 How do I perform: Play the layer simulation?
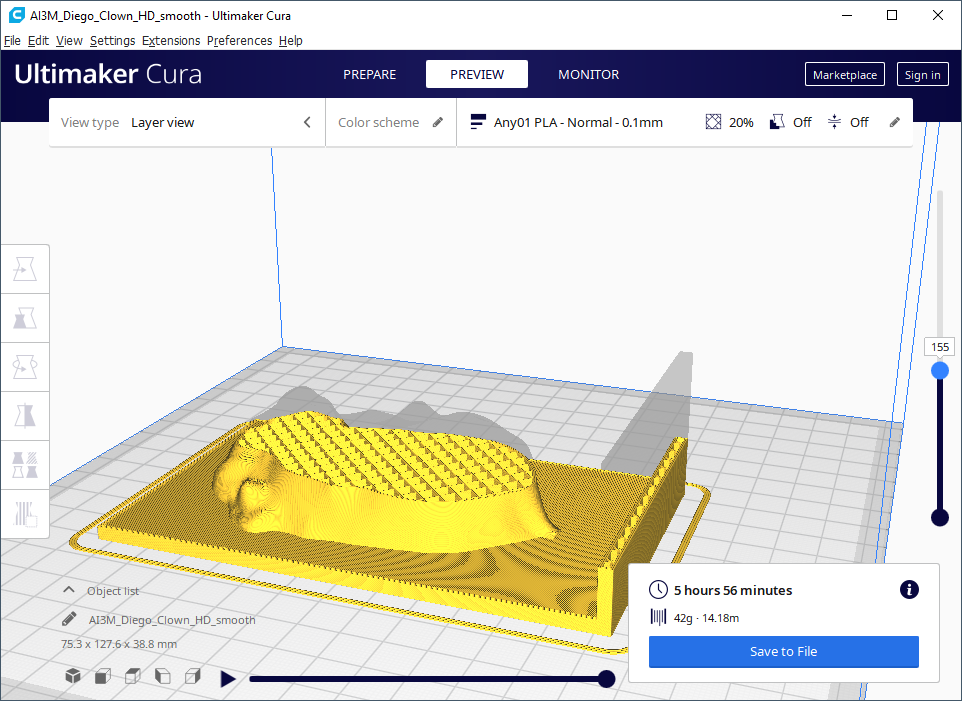pyautogui.click(x=228, y=679)
